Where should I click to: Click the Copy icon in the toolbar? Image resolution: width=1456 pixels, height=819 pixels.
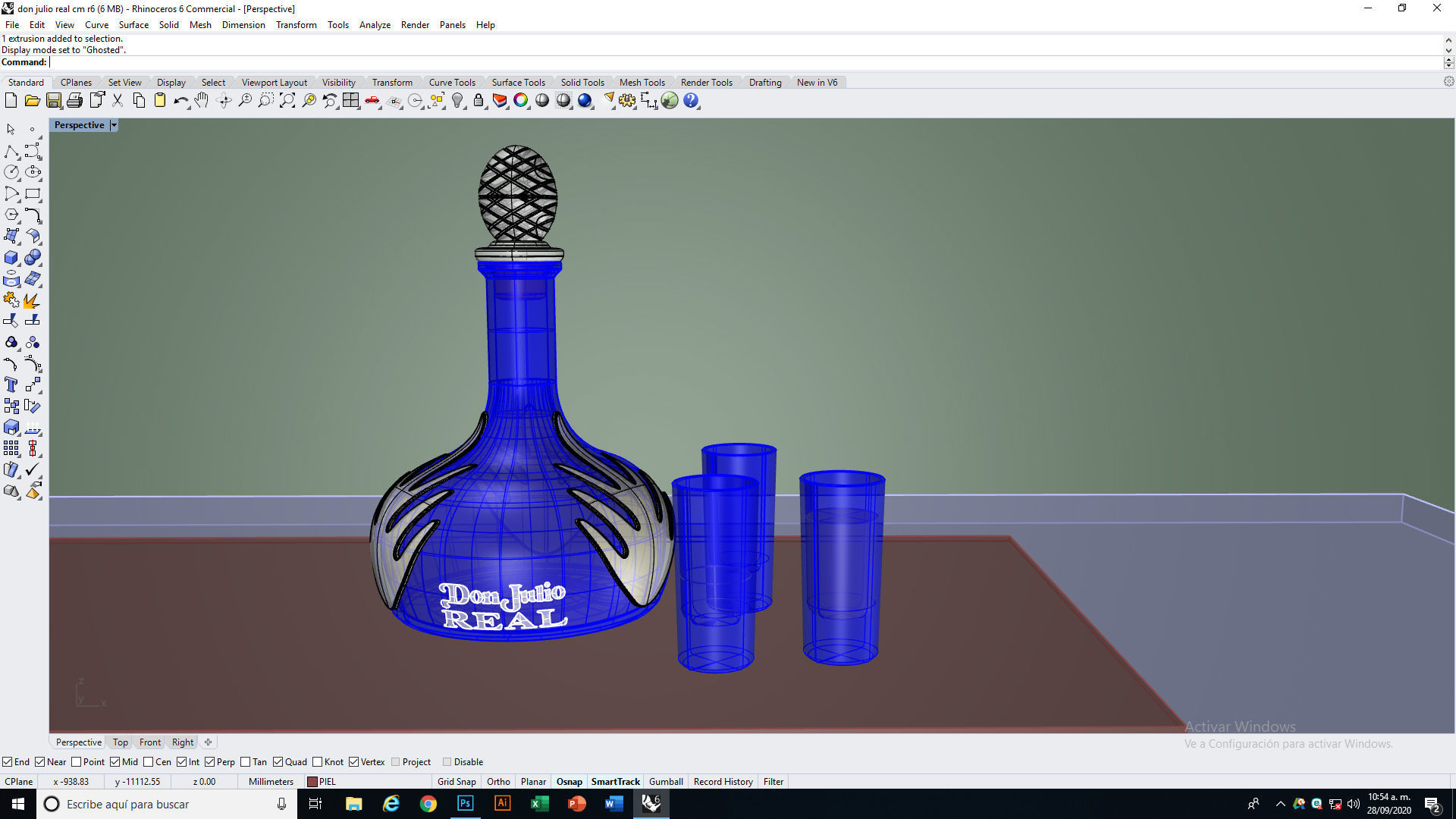click(139, 100)
